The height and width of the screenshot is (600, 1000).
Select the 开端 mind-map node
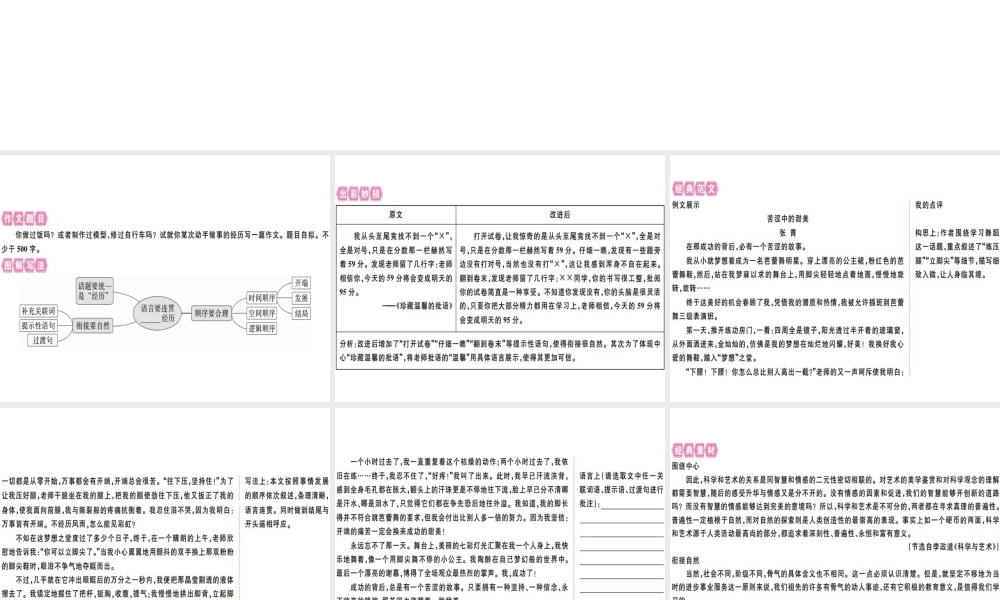tap(302, 282)
